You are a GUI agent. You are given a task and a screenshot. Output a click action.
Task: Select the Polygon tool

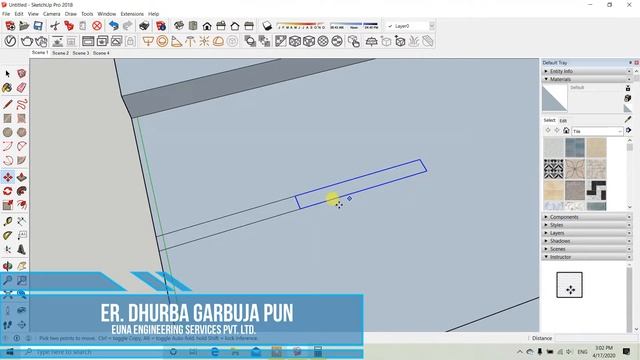tap(22, 132)
